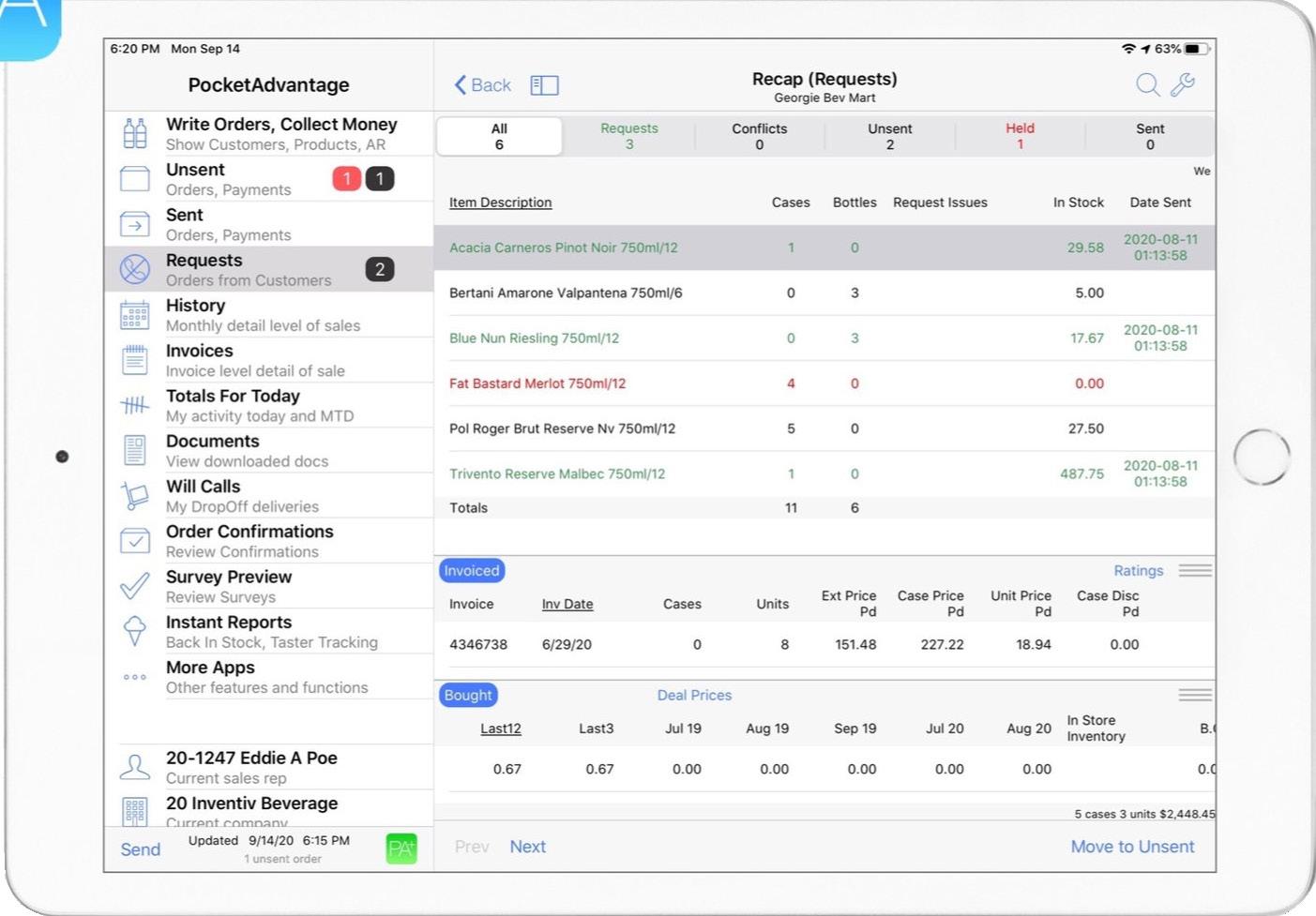Tap Requests badge showing 2
Screen dimensions: 1316x916
point(380,269)
